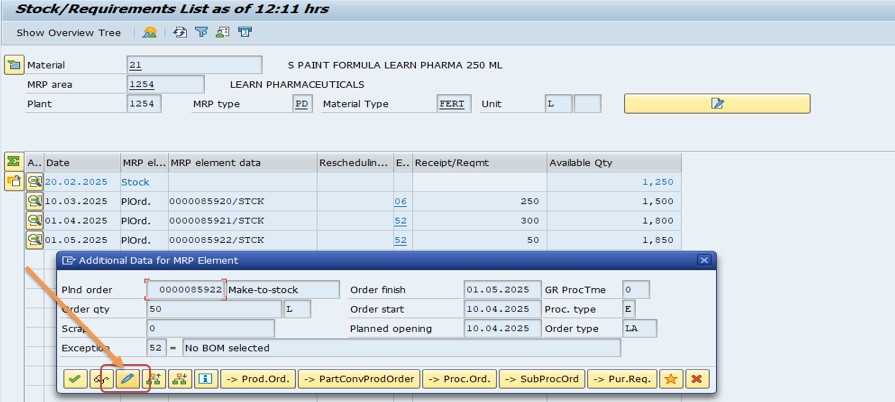Click the display element glasses icon

[x=102, y=379]
